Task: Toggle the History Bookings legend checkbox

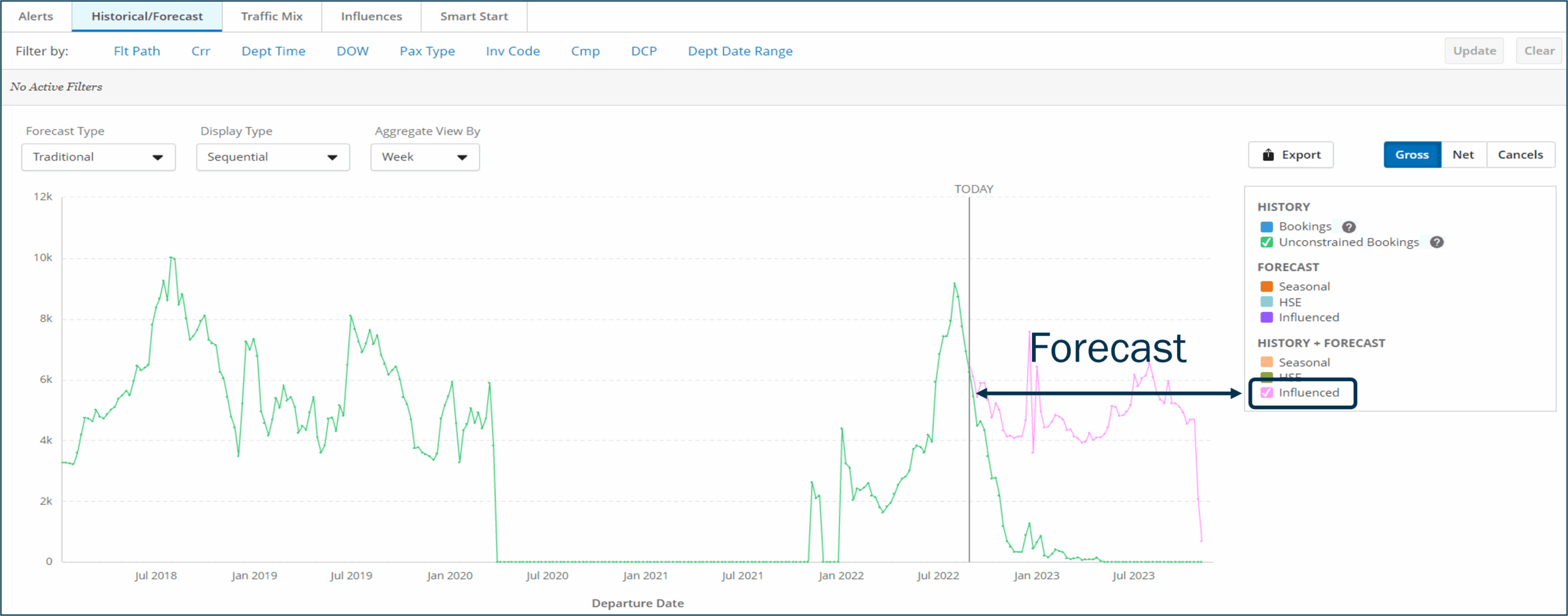Action: pyautogui.click(x=1267, y=227)
